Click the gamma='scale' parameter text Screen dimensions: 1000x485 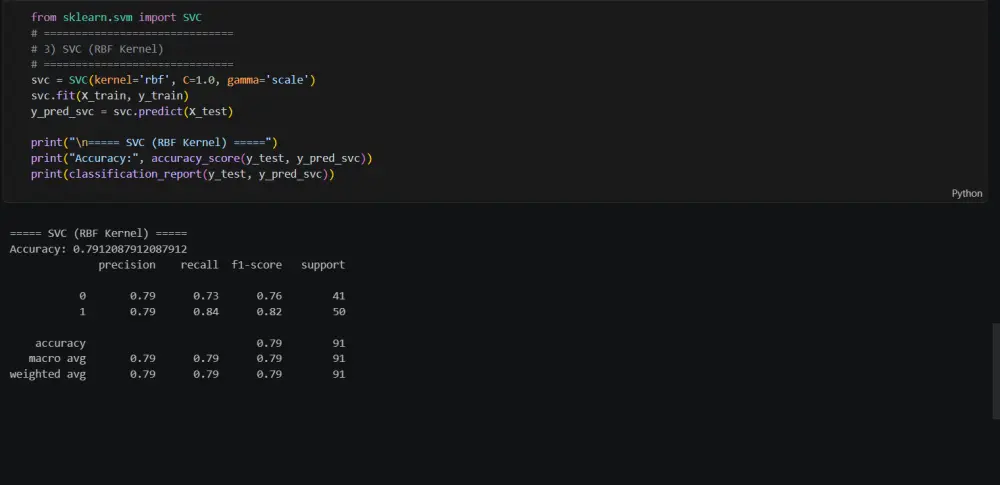268,80
